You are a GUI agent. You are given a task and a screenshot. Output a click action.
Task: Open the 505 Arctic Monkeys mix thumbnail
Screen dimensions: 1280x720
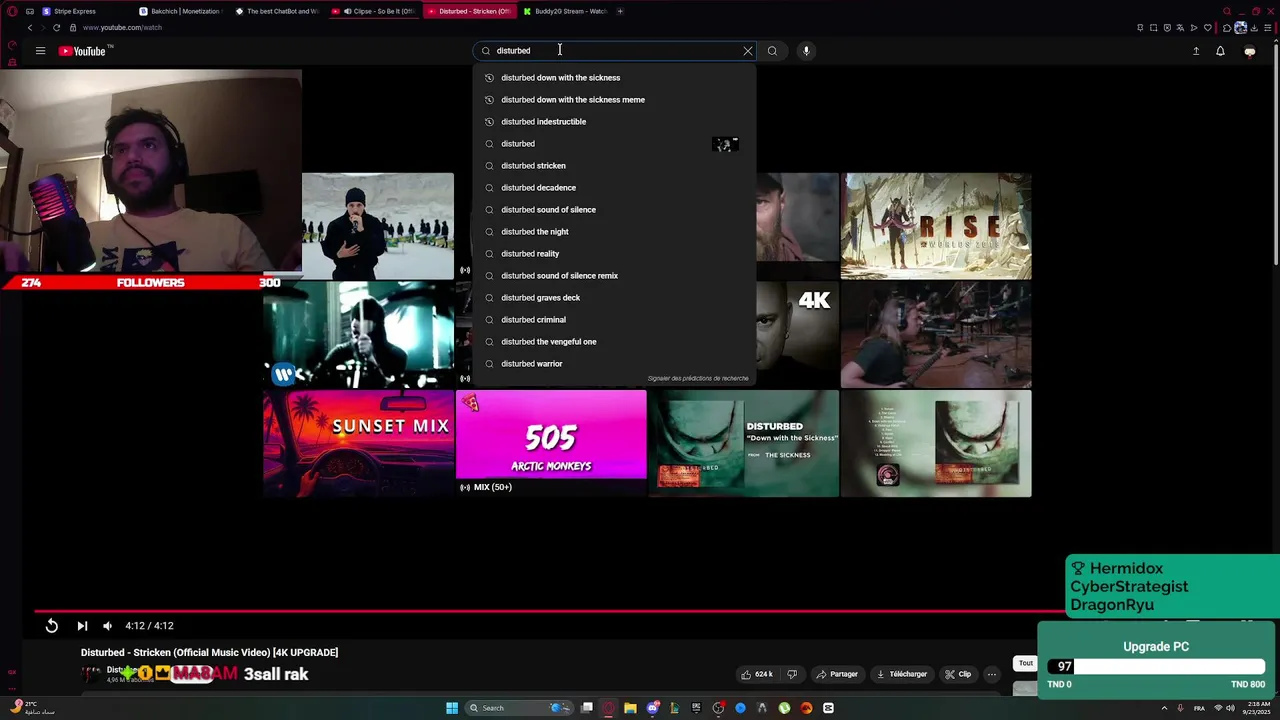coord(551,444)
